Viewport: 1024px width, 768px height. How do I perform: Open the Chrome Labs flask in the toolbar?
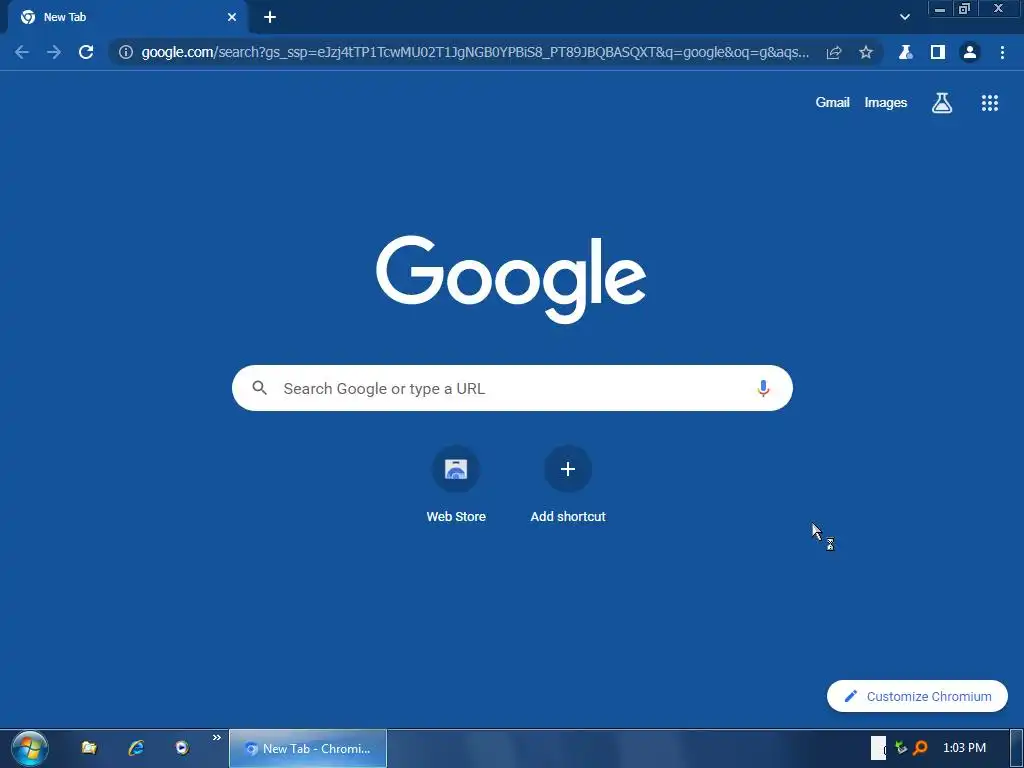(905, 52)
